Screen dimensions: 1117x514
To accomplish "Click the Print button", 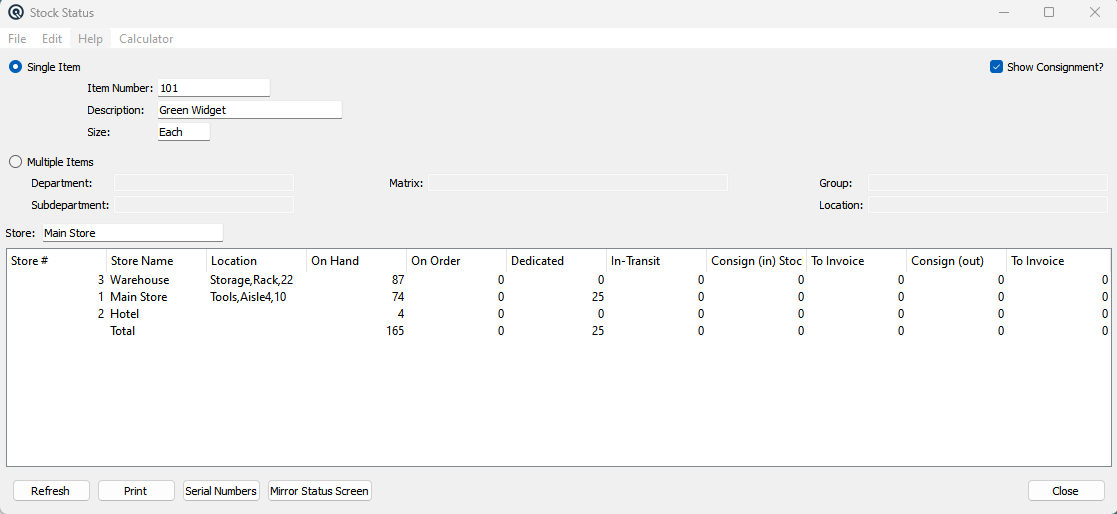I will tap(135, 491).
